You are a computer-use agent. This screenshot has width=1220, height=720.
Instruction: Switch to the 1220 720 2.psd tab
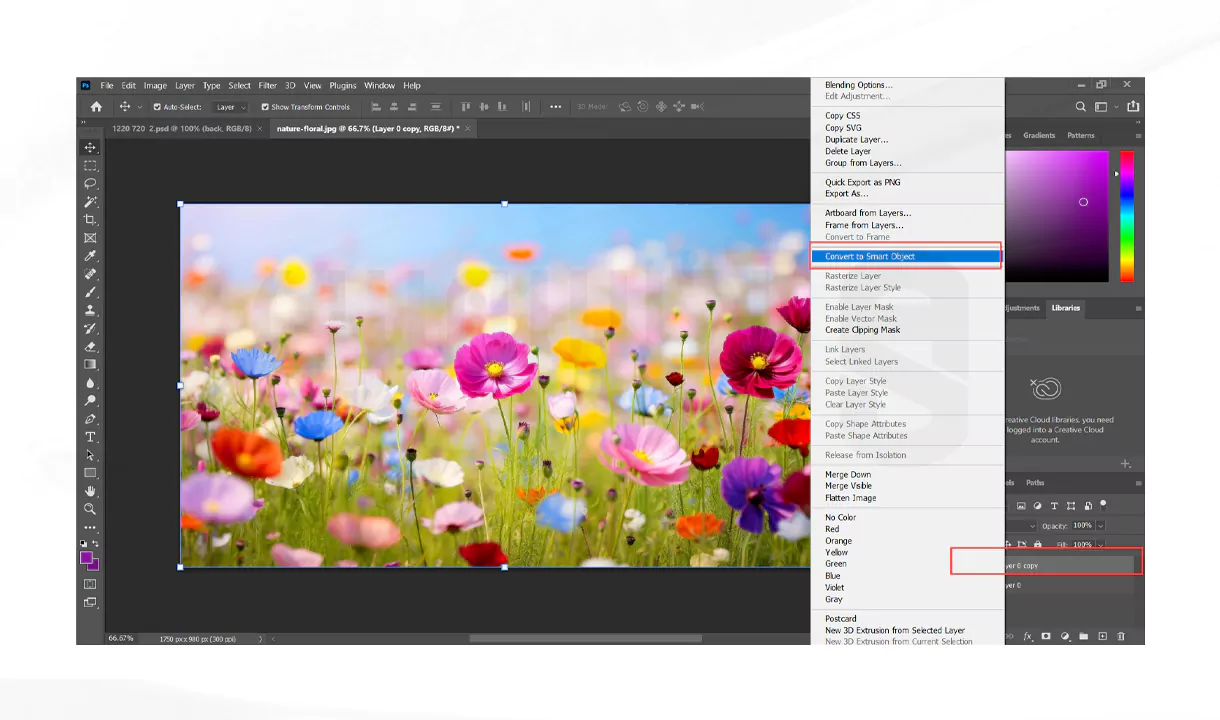coord(181,129)
